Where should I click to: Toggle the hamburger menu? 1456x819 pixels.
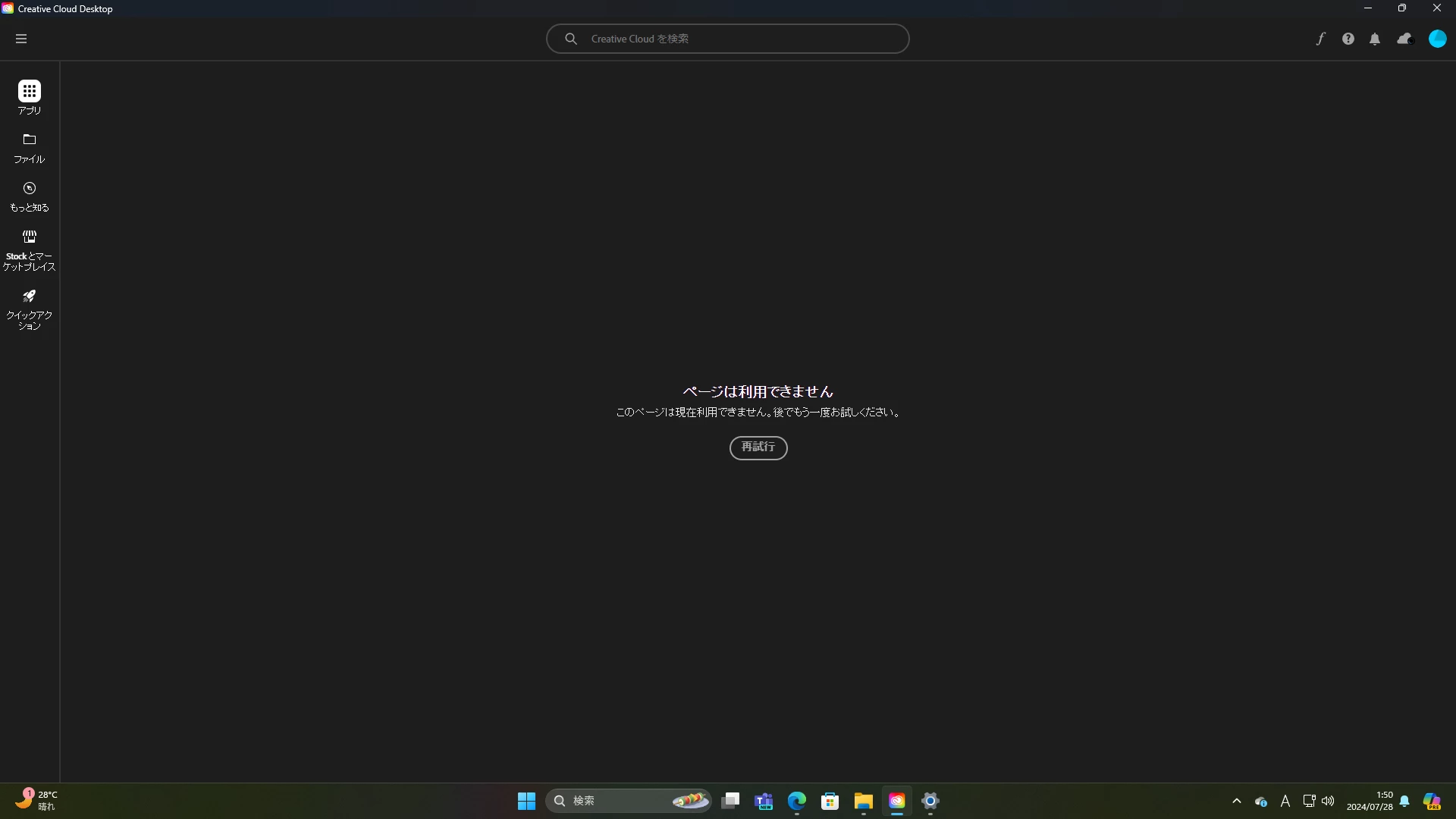click(x=21, y=39)
